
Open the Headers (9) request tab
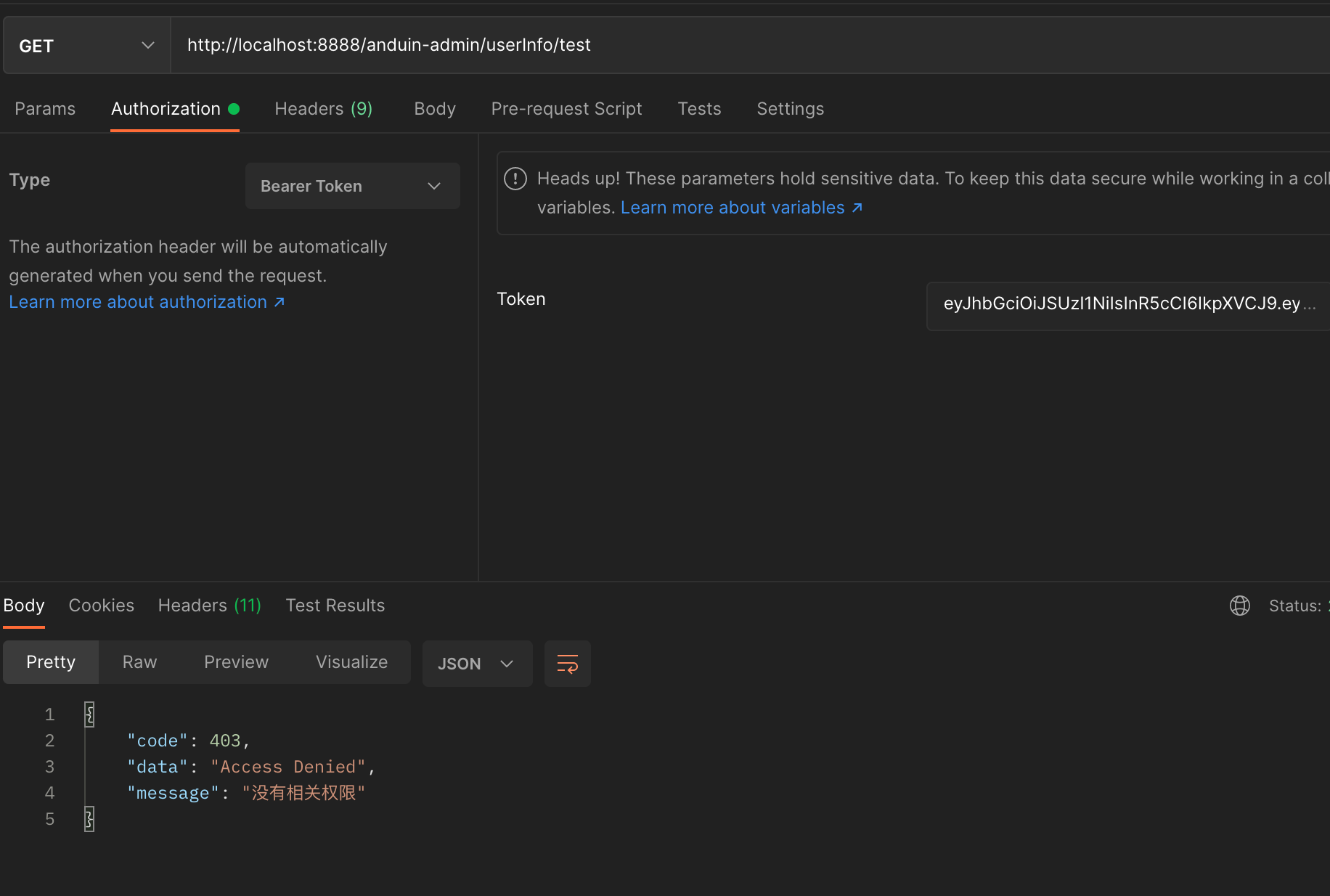323,109
